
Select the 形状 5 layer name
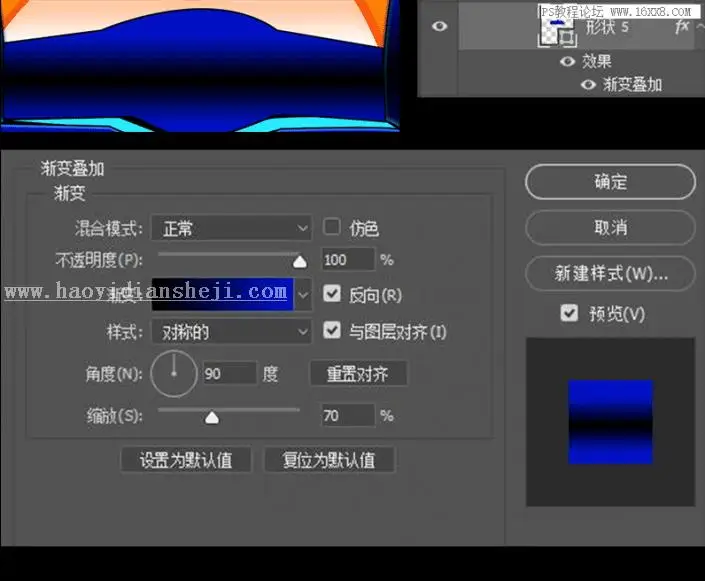[x=607, y=27]
